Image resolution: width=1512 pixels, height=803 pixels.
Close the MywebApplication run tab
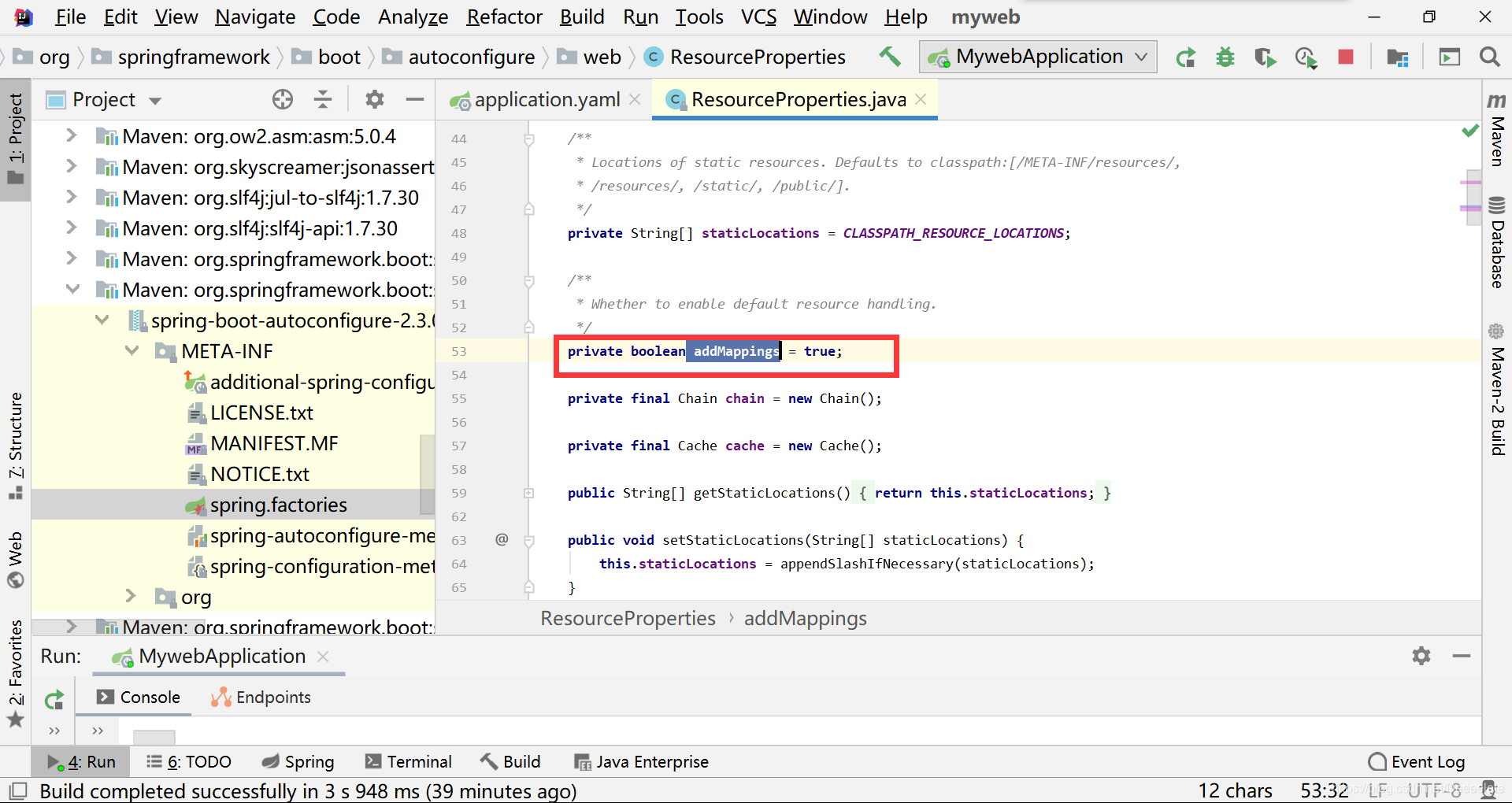click(323, 656)
